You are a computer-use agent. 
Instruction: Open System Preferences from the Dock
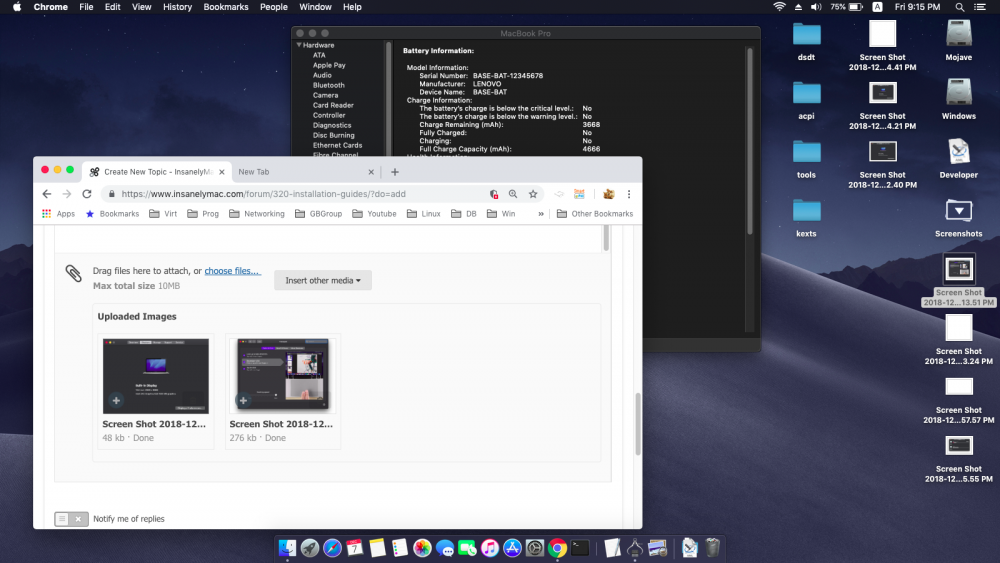coord(534,548)
